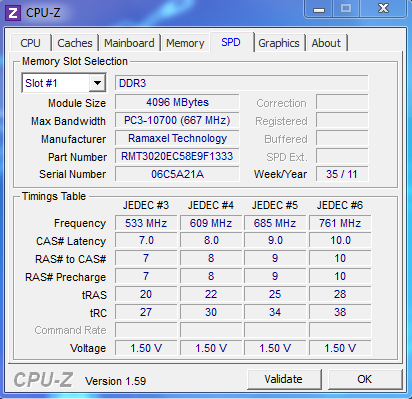412x399 pixels.
Task: Click the CAS# Latency 9.0 cell
Action: [x=275, y=241]
